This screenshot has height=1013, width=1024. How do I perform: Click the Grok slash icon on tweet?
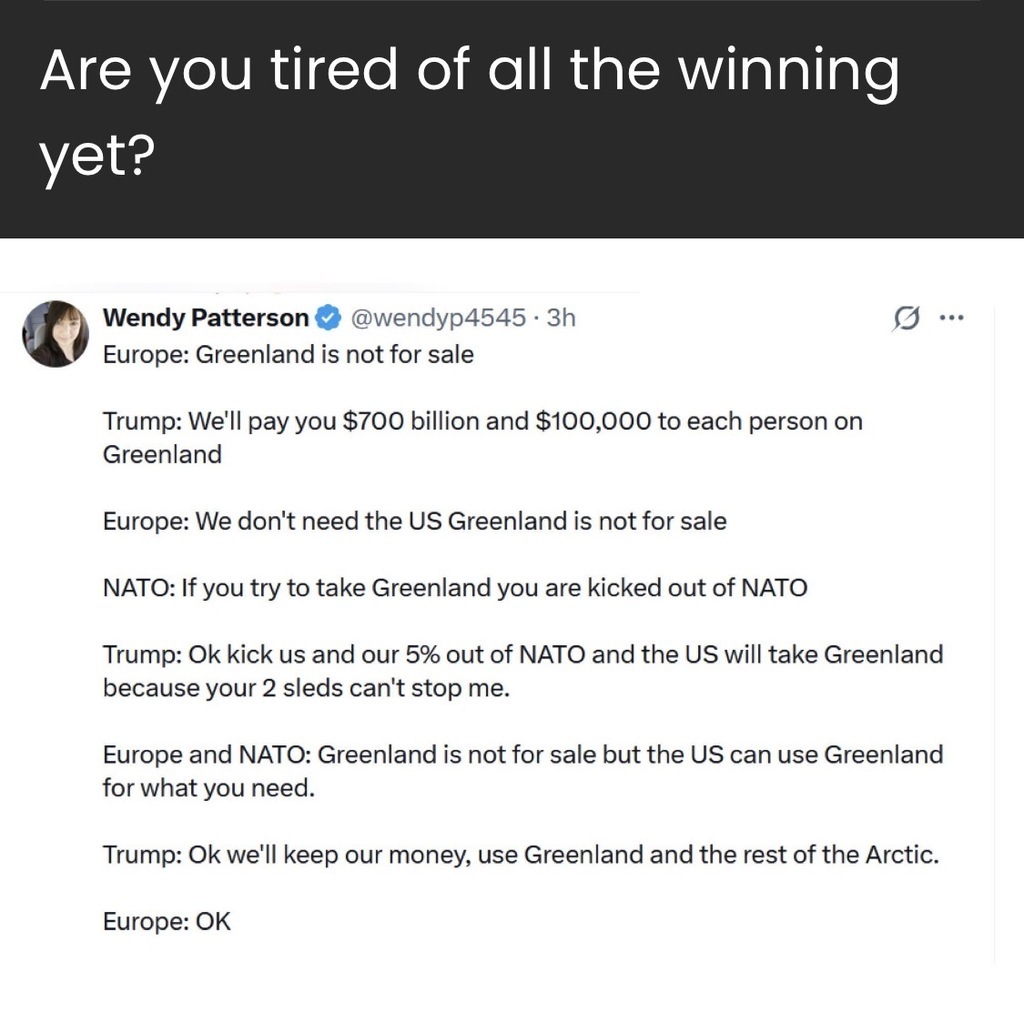(x=905, y=319)
